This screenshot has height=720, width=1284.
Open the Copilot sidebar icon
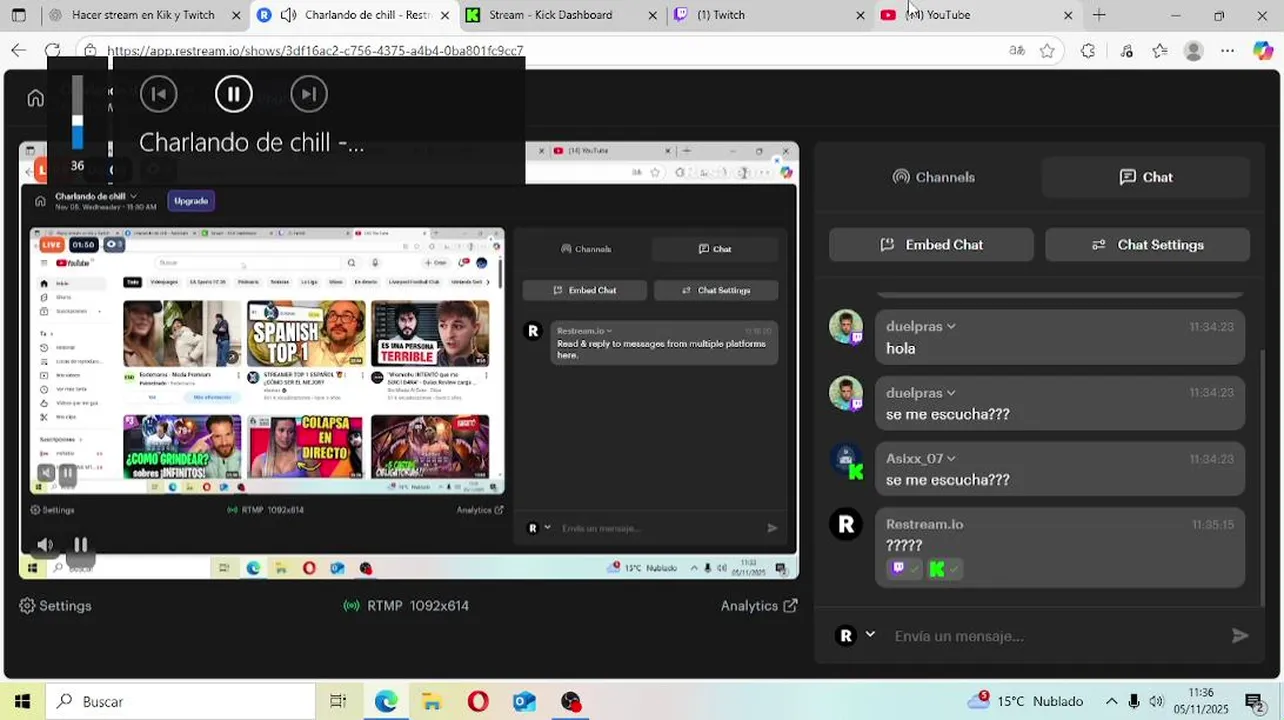[x=1263, y=51]
